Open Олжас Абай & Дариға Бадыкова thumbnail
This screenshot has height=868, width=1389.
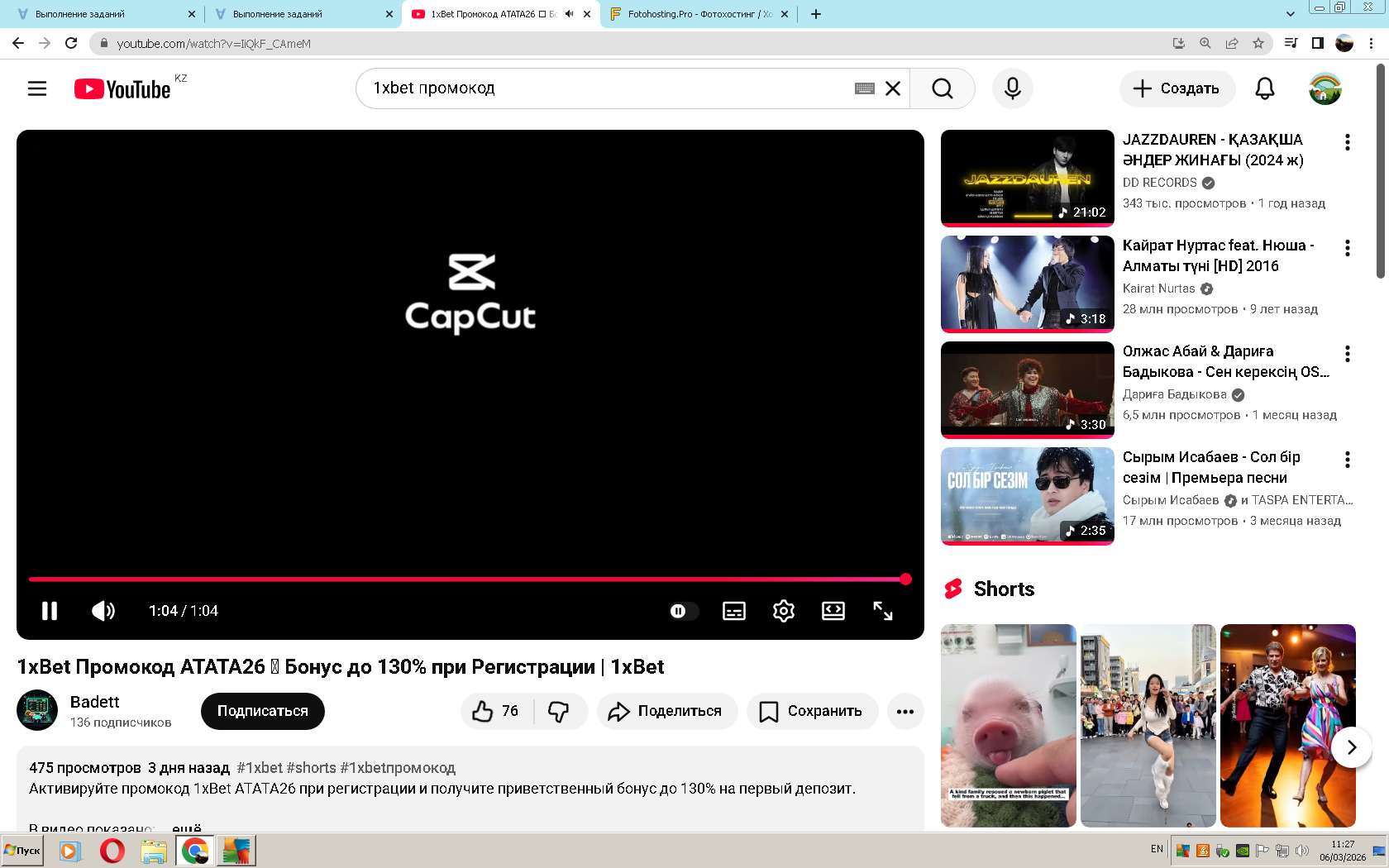(1028, 389)
